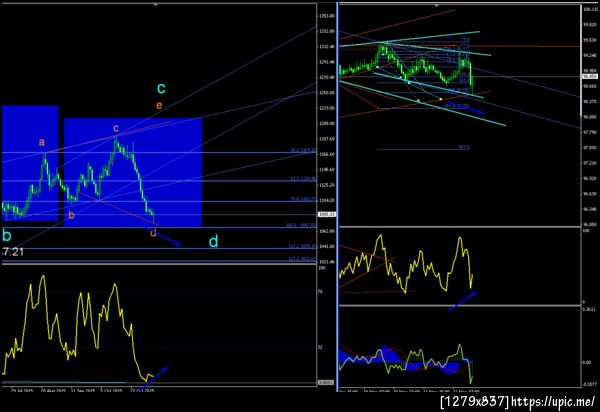Select the pink wave label "b"
This screenshot has width=600, height=412.
click(71, 215)
